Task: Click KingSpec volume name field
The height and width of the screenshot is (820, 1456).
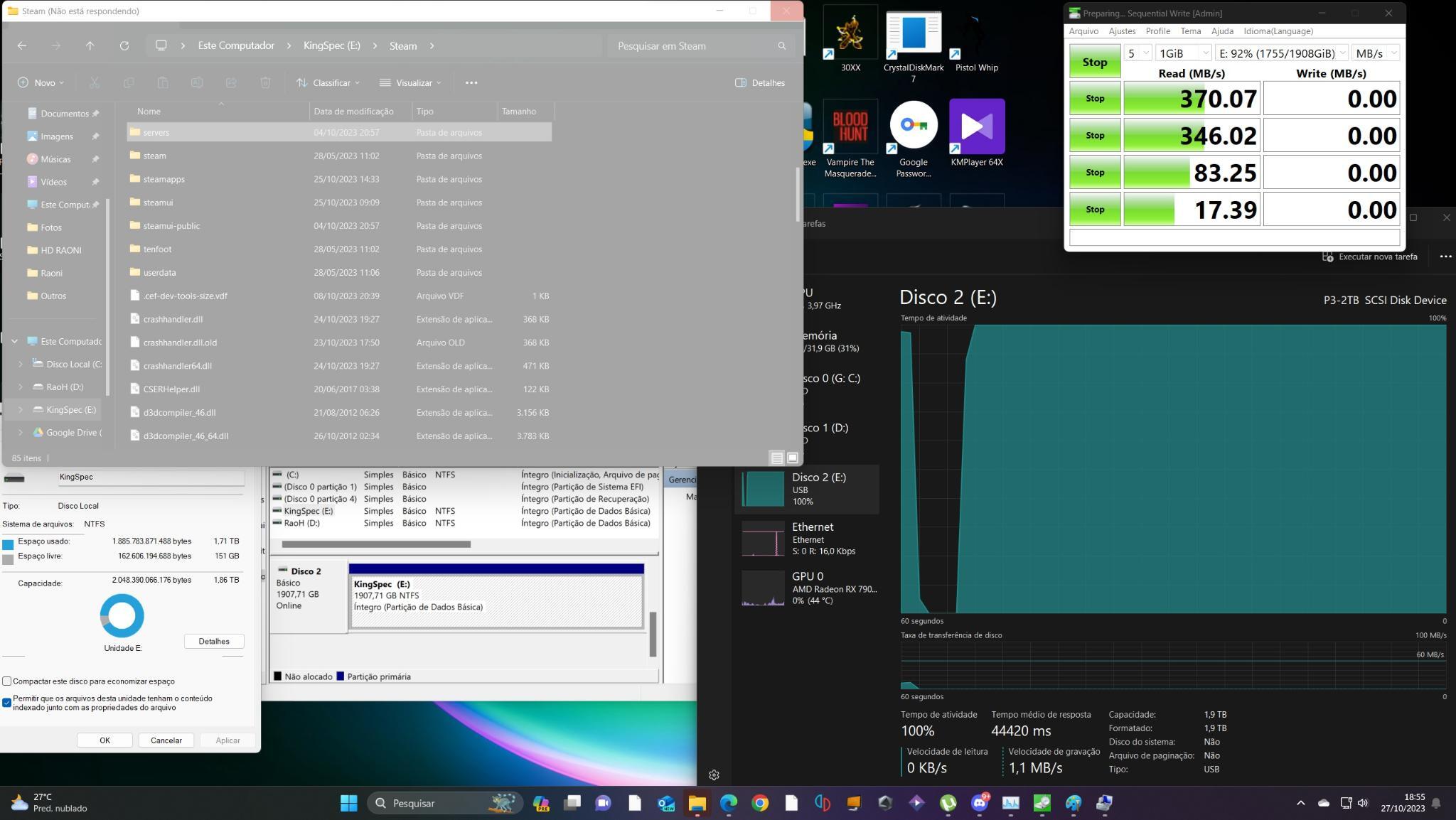Action: 151,477
